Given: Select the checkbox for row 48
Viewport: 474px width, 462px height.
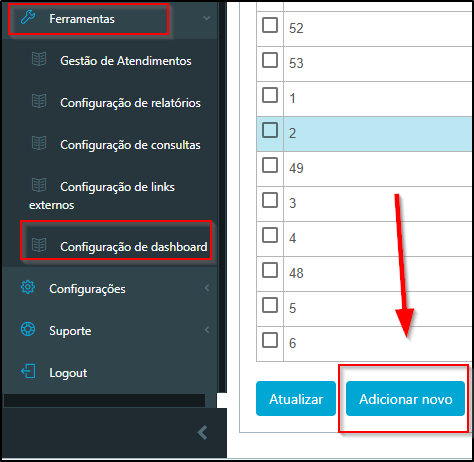Looking at the screenshot, I should [270, 270].
